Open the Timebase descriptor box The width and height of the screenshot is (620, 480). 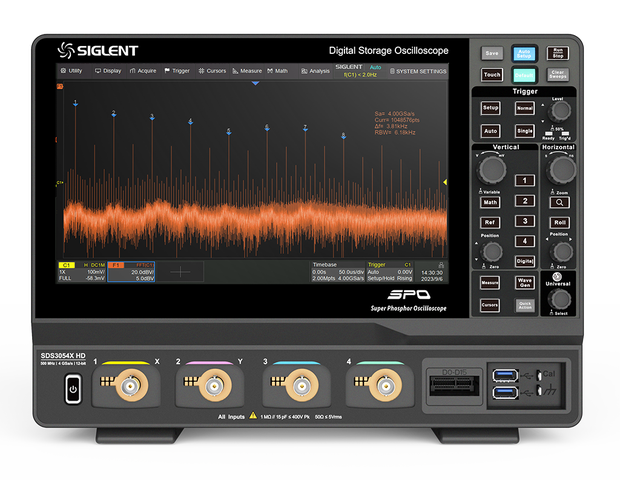[338, 272]
